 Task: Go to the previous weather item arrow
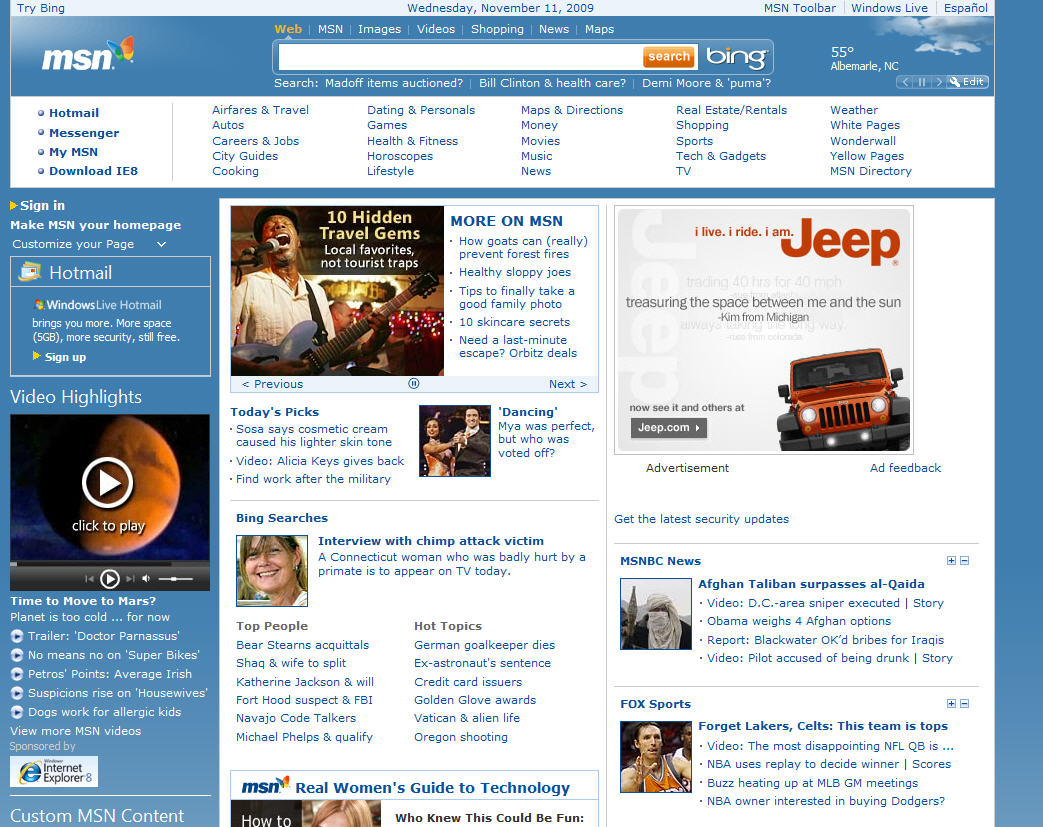click(x=905, y=82)
